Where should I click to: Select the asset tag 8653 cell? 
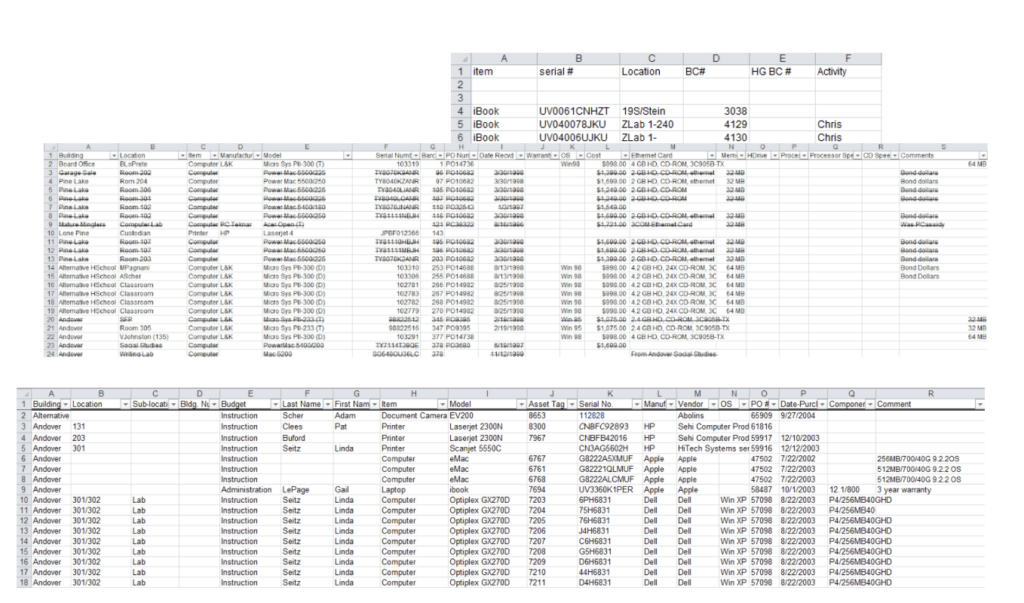(x=551, y=416)
